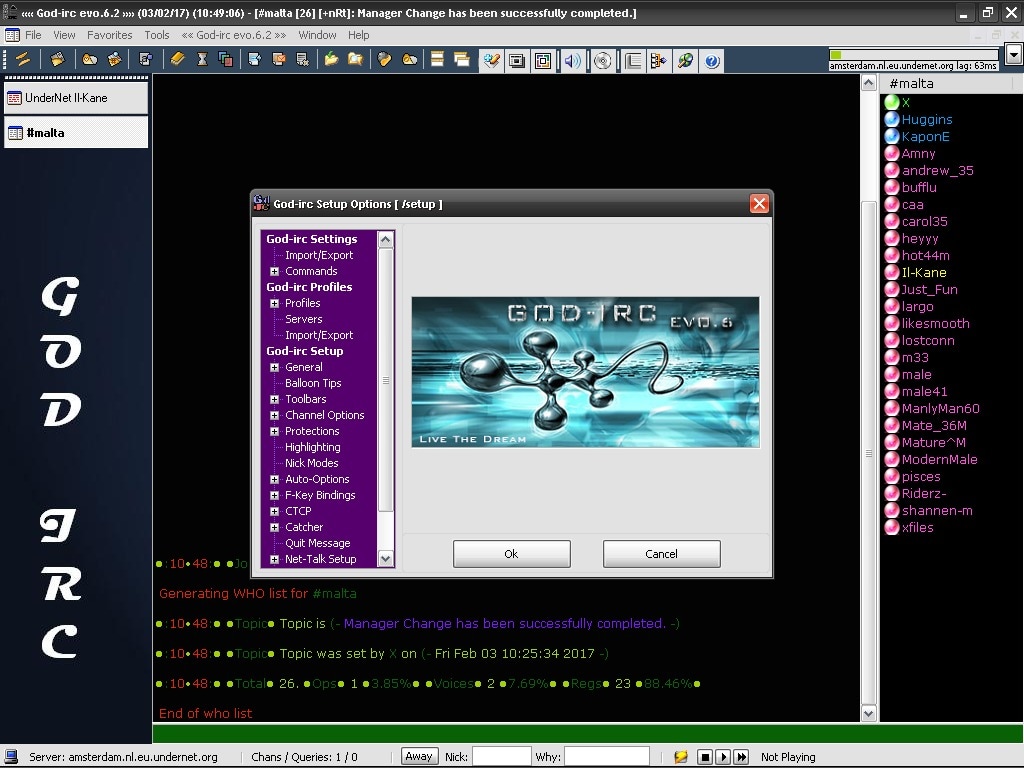
Task: Dismiss setup with the Cancel button
Action: pyautogui.click(x=662, y=554)
